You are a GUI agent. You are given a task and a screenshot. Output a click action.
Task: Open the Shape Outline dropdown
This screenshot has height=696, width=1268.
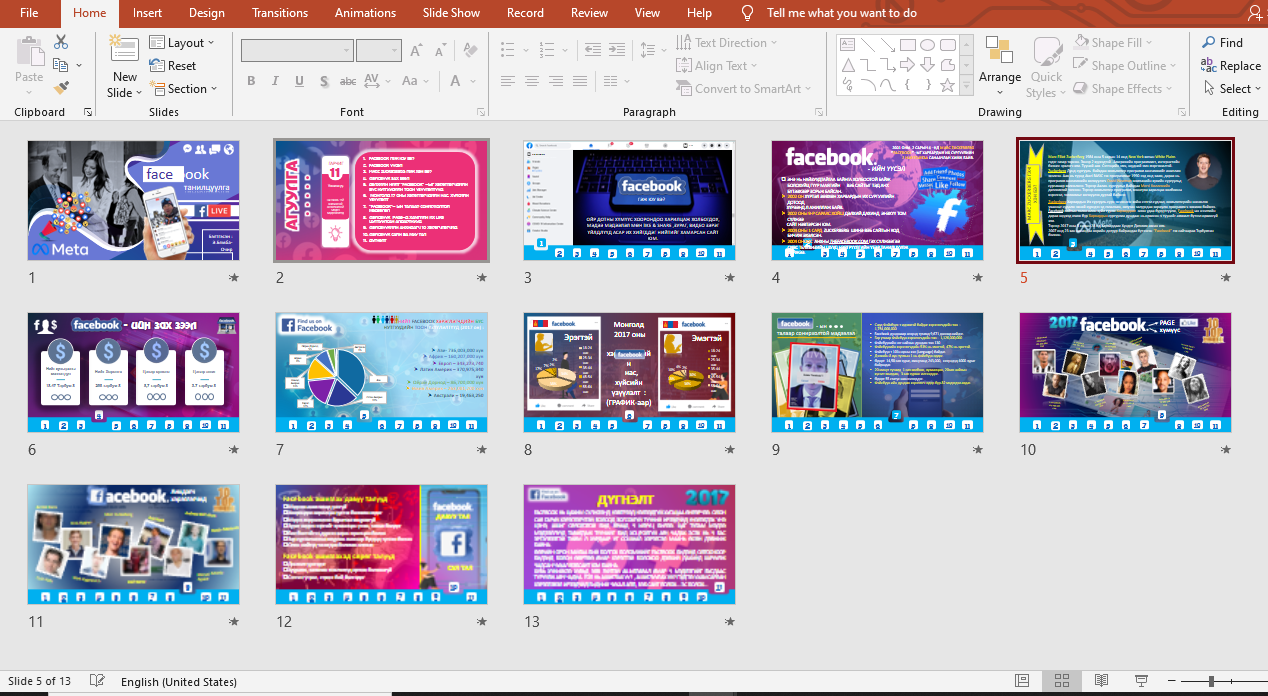coord(1125,66)
